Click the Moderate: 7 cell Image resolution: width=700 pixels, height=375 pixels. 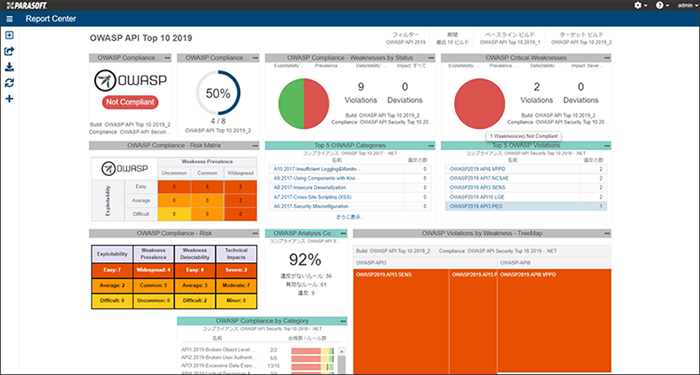pos(236,286)
